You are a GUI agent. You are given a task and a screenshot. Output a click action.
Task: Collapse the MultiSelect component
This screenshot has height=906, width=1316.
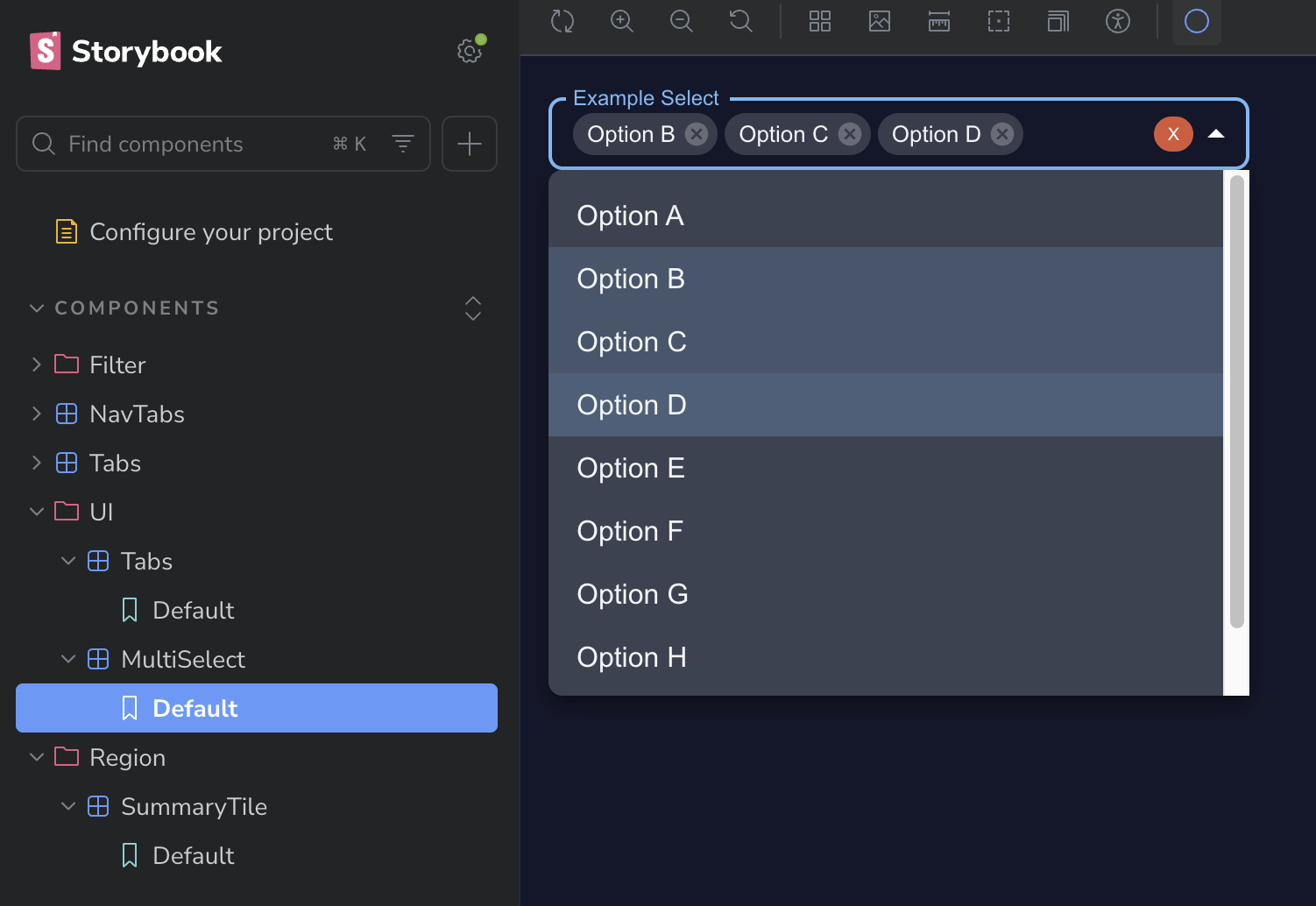68,659
